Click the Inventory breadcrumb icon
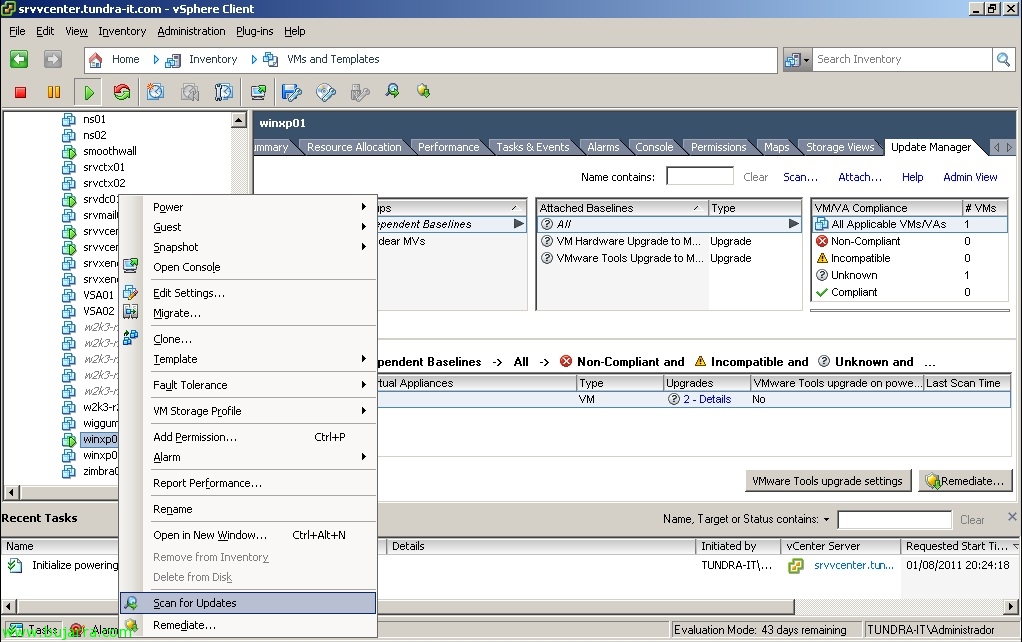1022x642 pixels. click(173, 61)
